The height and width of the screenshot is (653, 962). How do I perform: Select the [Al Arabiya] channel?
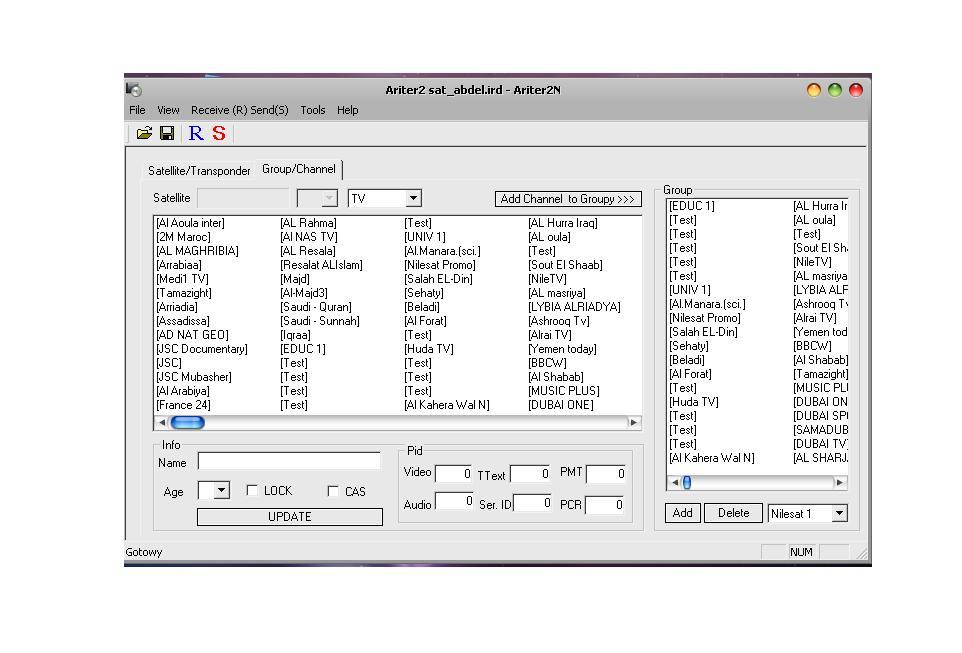[183, 391]
